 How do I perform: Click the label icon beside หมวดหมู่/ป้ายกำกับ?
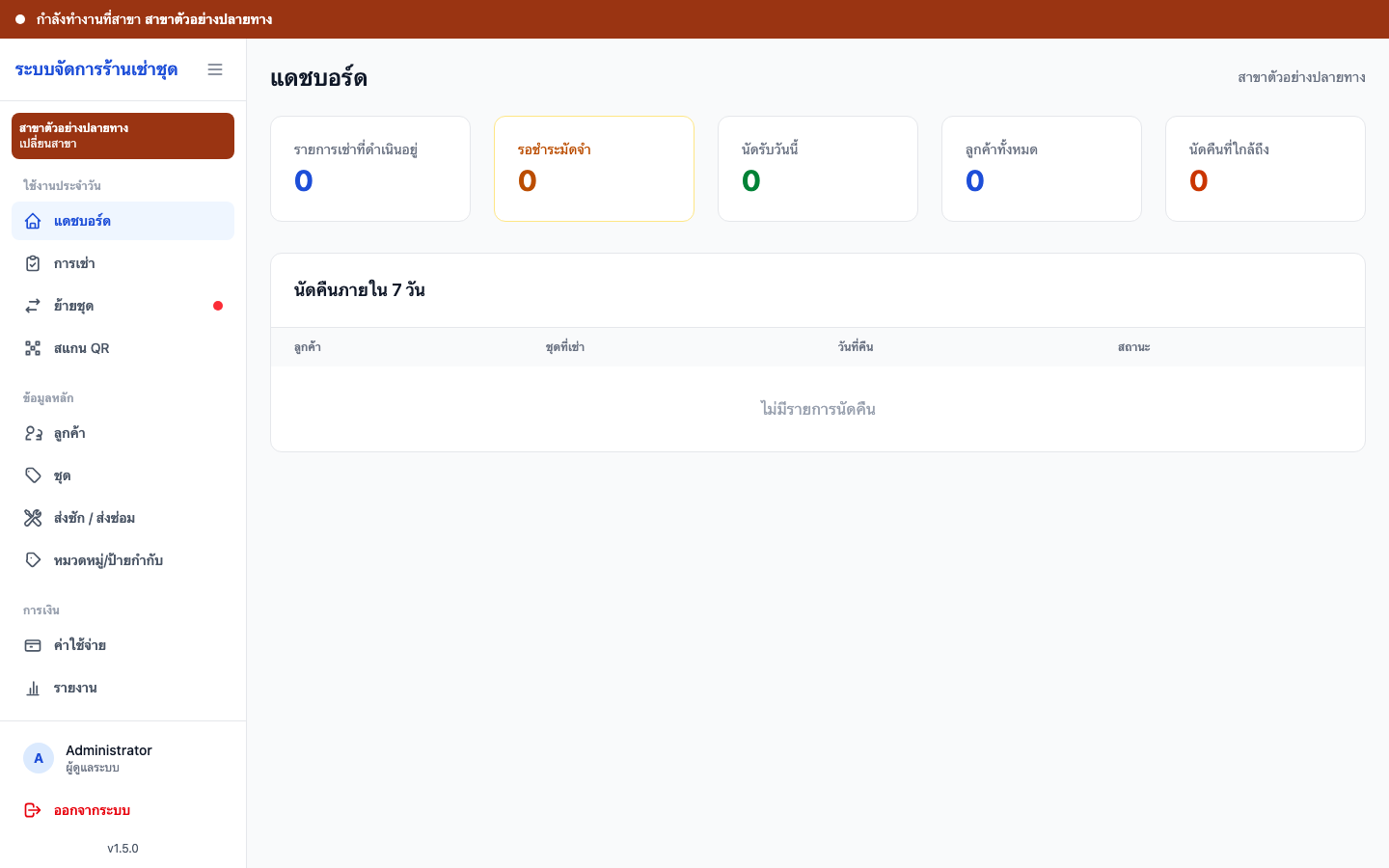(x=33, y=560)
